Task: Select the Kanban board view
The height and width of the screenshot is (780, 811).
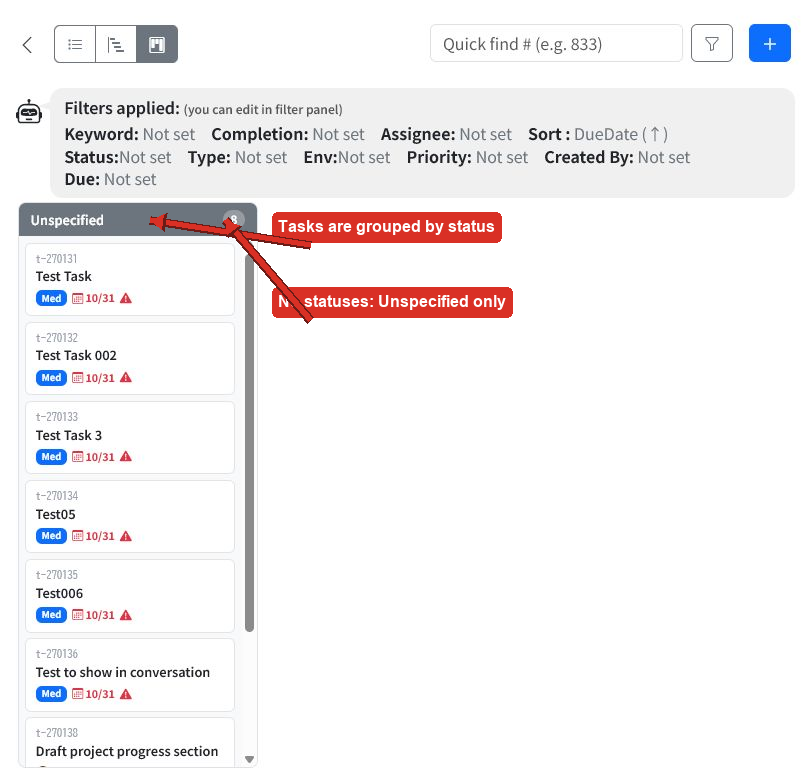Action: coord(157,44)
